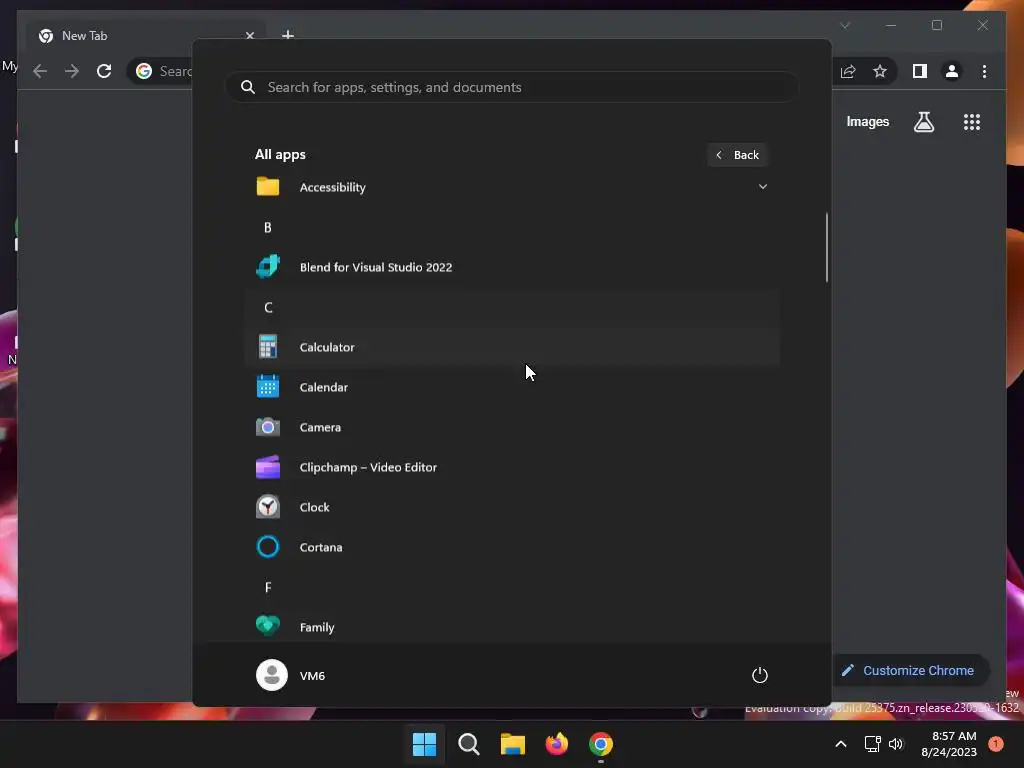Reload the Chrome page
This screenshot has width=1024, height=768.
[x=104, y=71]
